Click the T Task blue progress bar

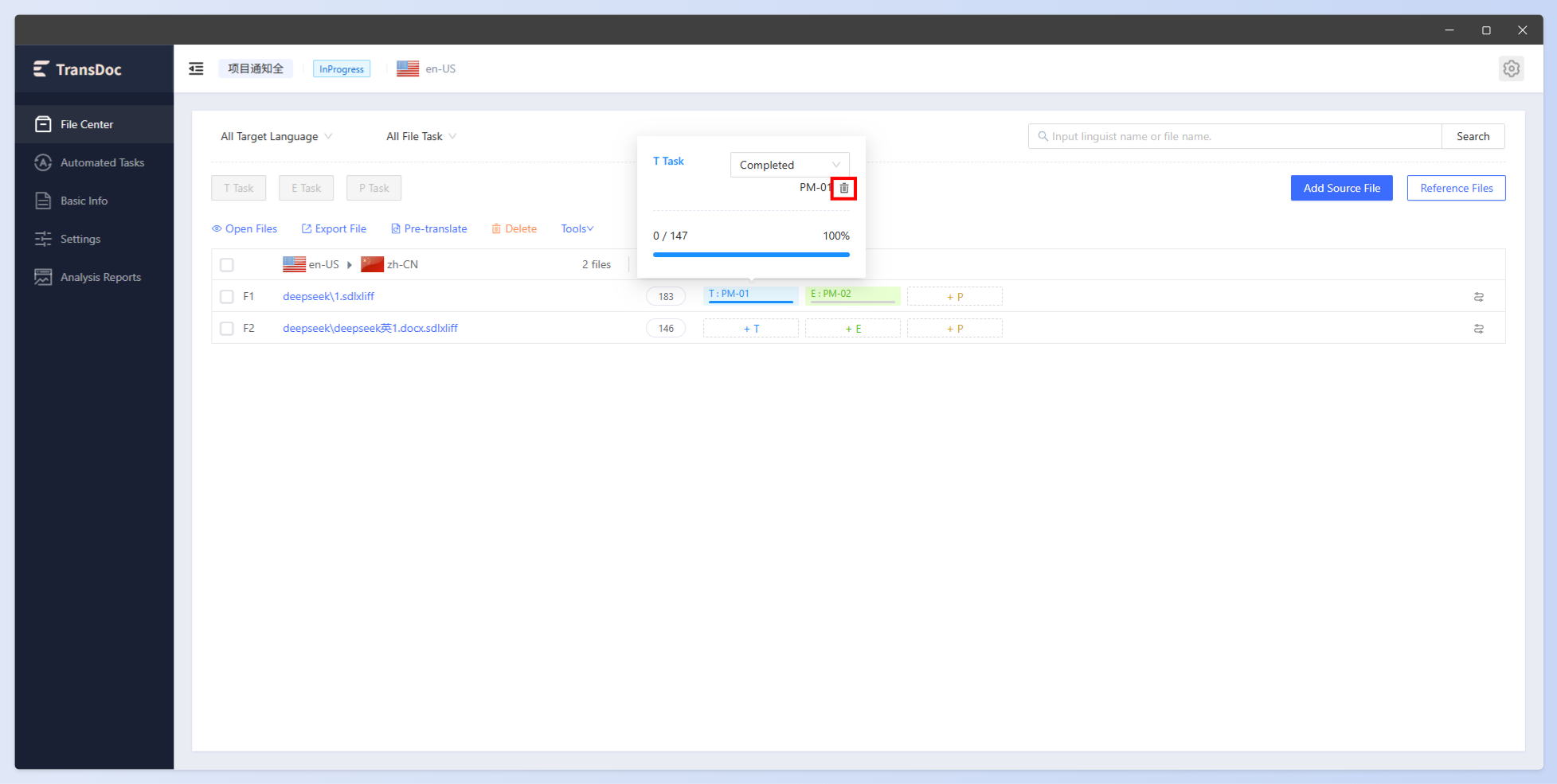pyautogui.click(x=751, y=255)
